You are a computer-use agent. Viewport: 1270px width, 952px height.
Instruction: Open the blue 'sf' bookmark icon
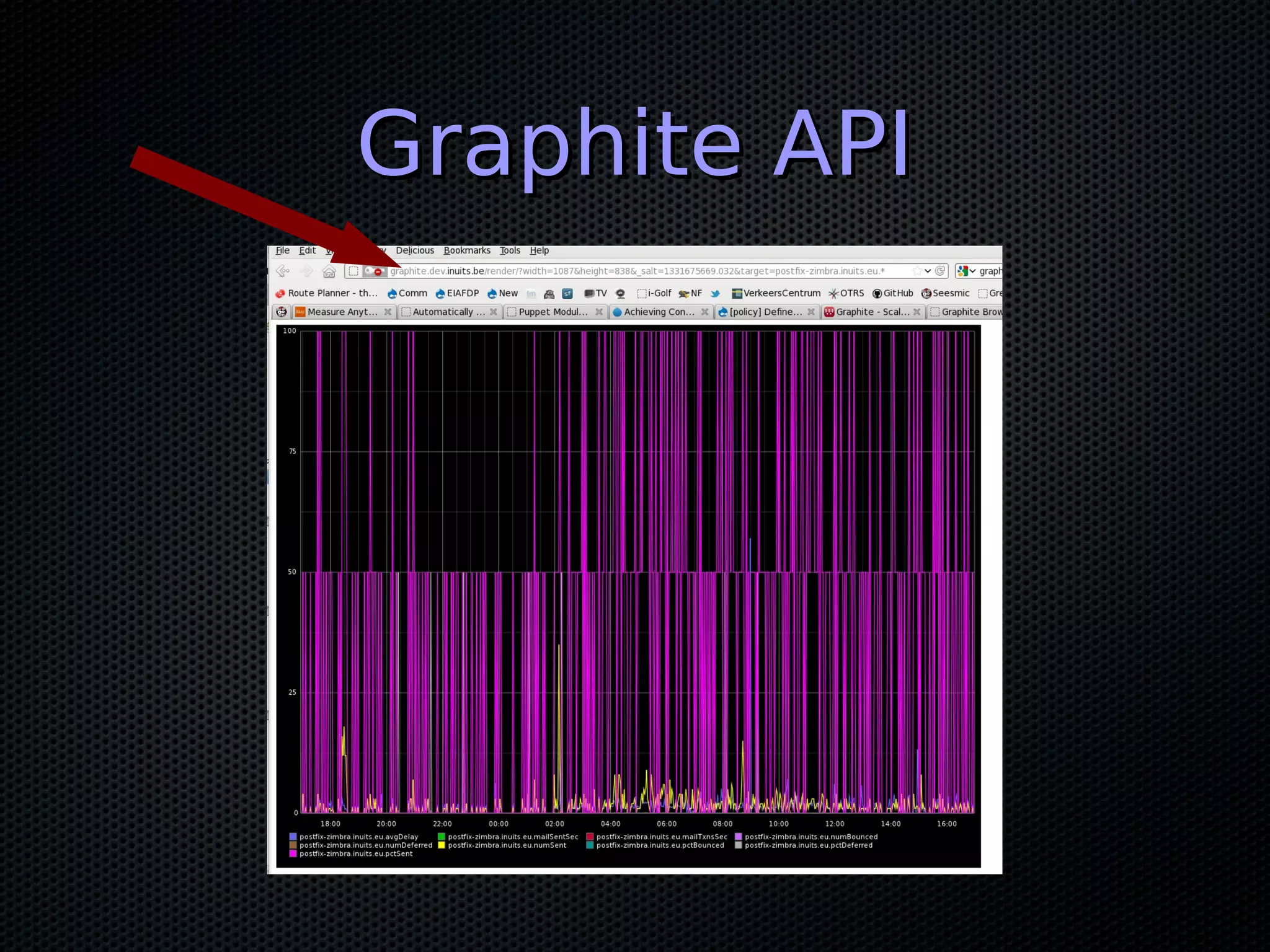point(567,293)
